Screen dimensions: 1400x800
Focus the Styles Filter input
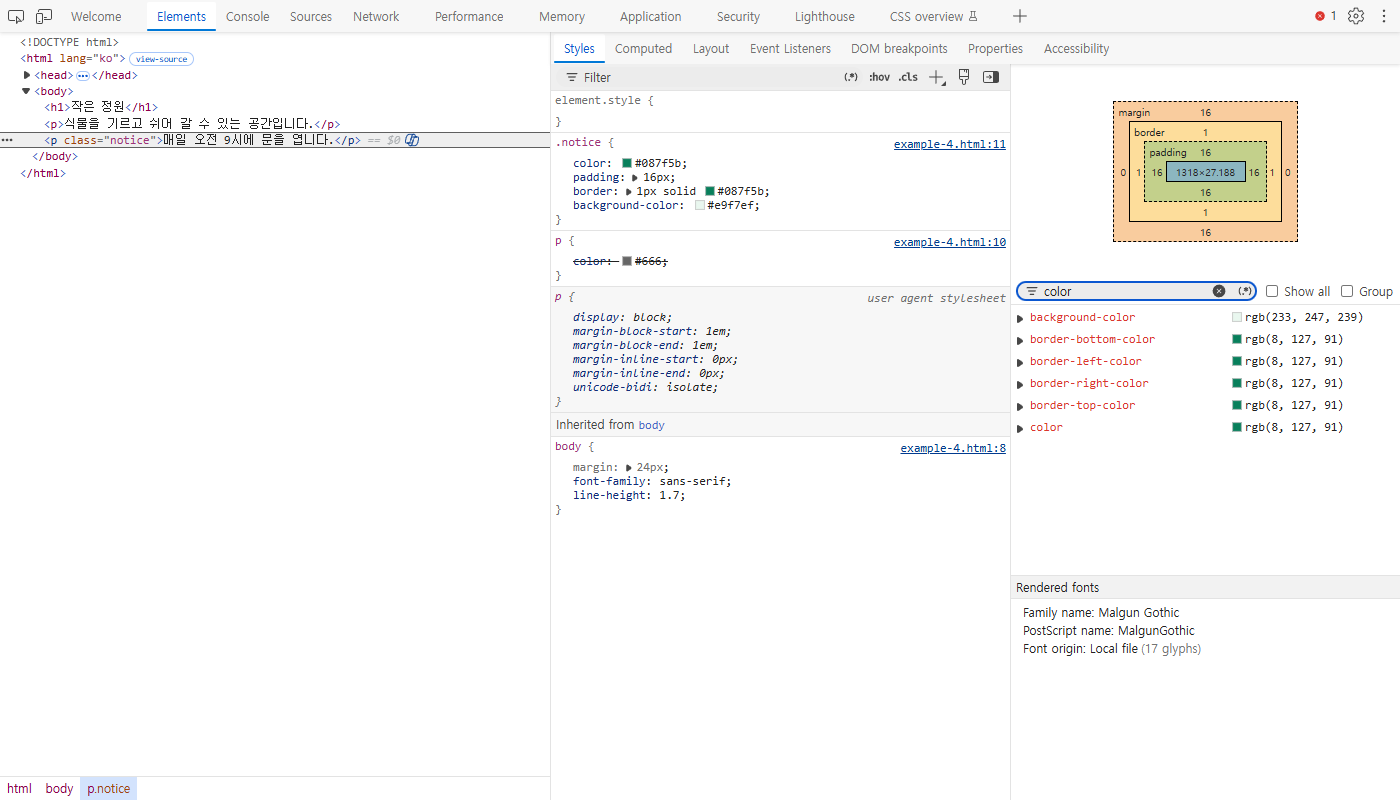click(x=700, y=77)
